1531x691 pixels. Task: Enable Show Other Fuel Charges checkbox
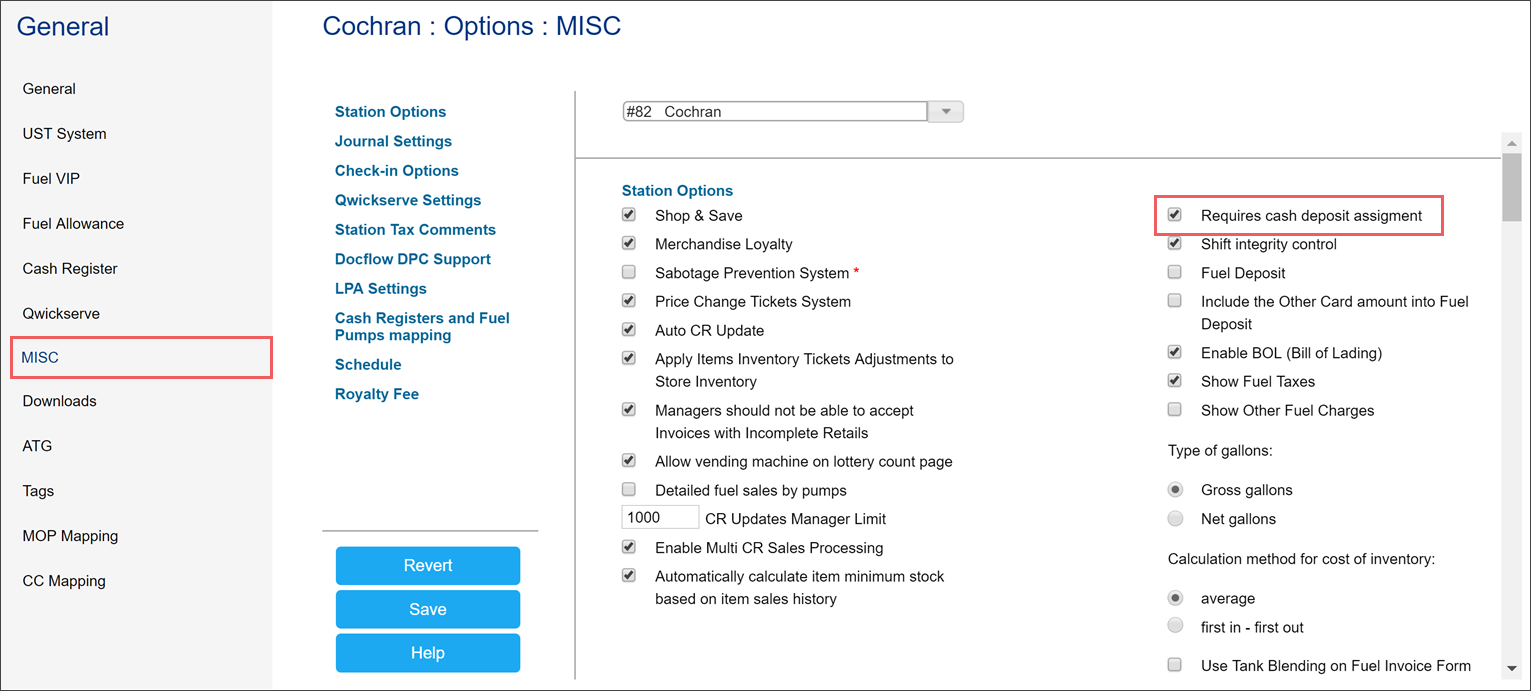(x=1175, y=410)
